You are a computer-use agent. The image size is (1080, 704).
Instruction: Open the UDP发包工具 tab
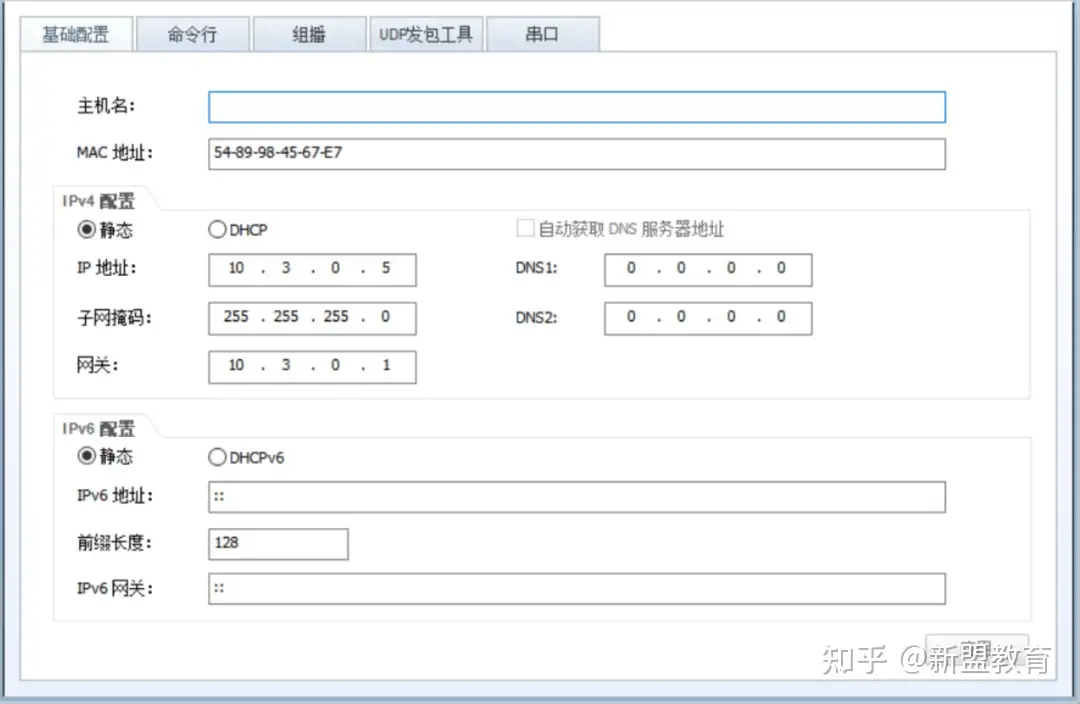point(425,34)
